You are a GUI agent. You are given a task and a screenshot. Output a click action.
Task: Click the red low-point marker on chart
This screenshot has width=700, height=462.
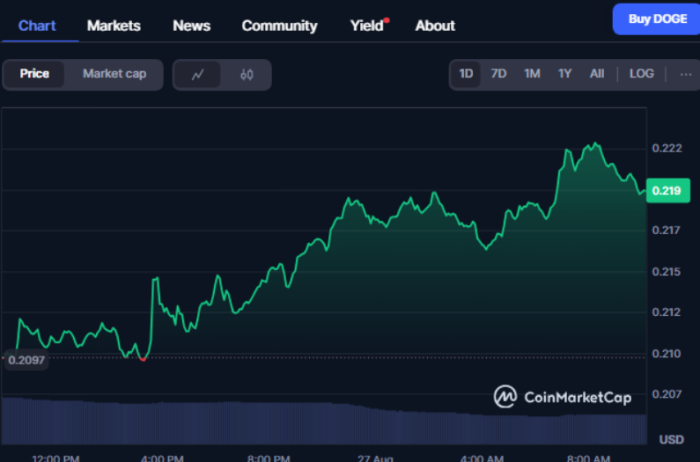144,358
